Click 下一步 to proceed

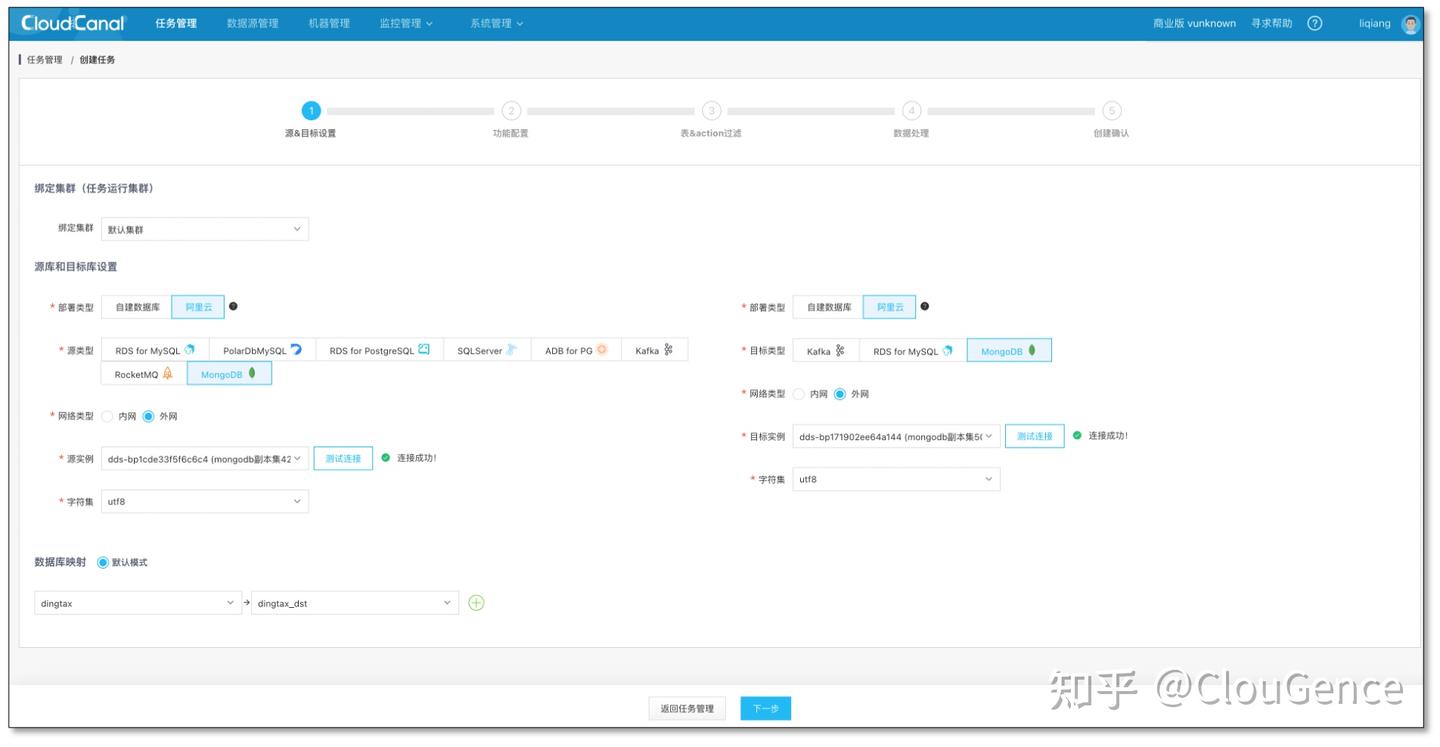coord(765,708)
